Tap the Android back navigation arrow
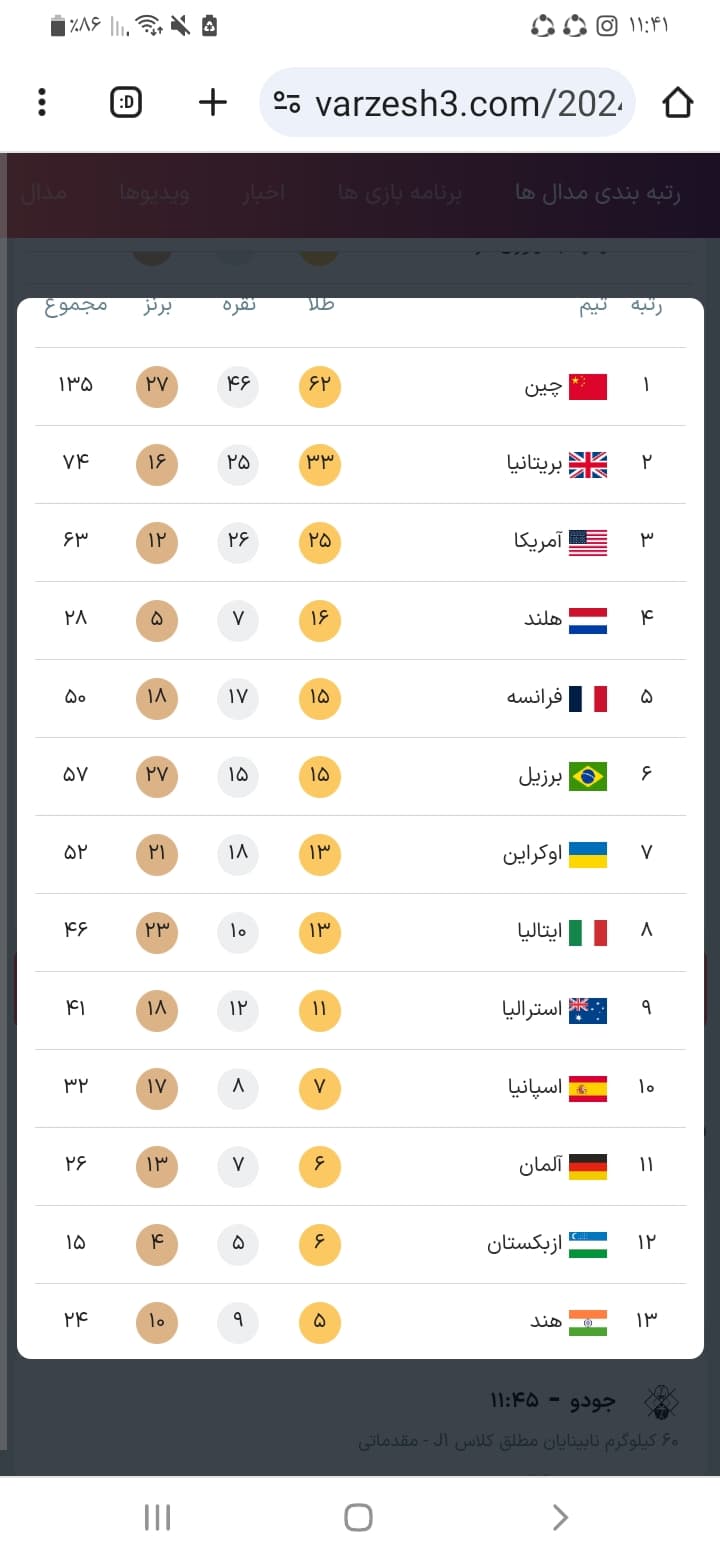Image resolution: width=720 pixels, height=1560 pixels. pyautogui.click(x=560, y=1517)
